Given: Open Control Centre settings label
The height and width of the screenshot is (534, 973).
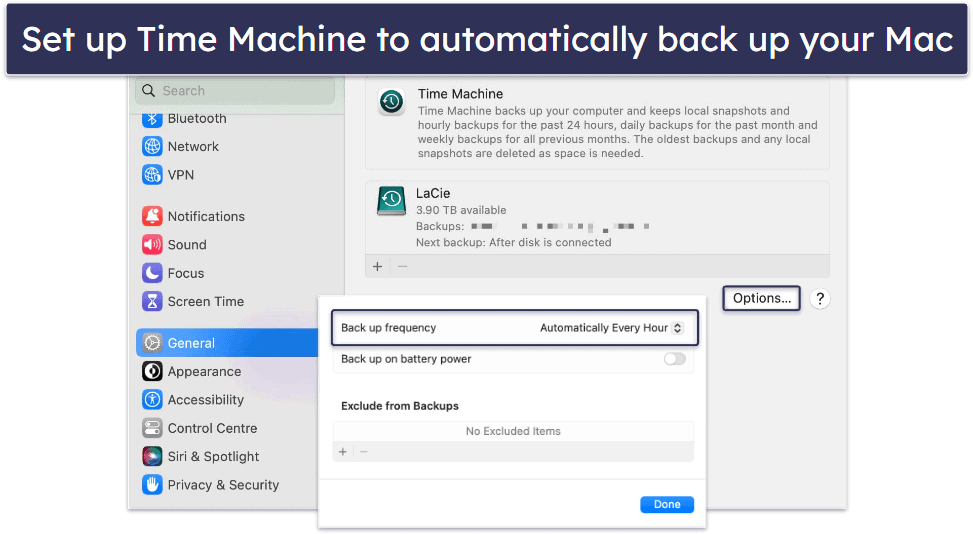Looking at the screenshot, I should tap(212, 428).
